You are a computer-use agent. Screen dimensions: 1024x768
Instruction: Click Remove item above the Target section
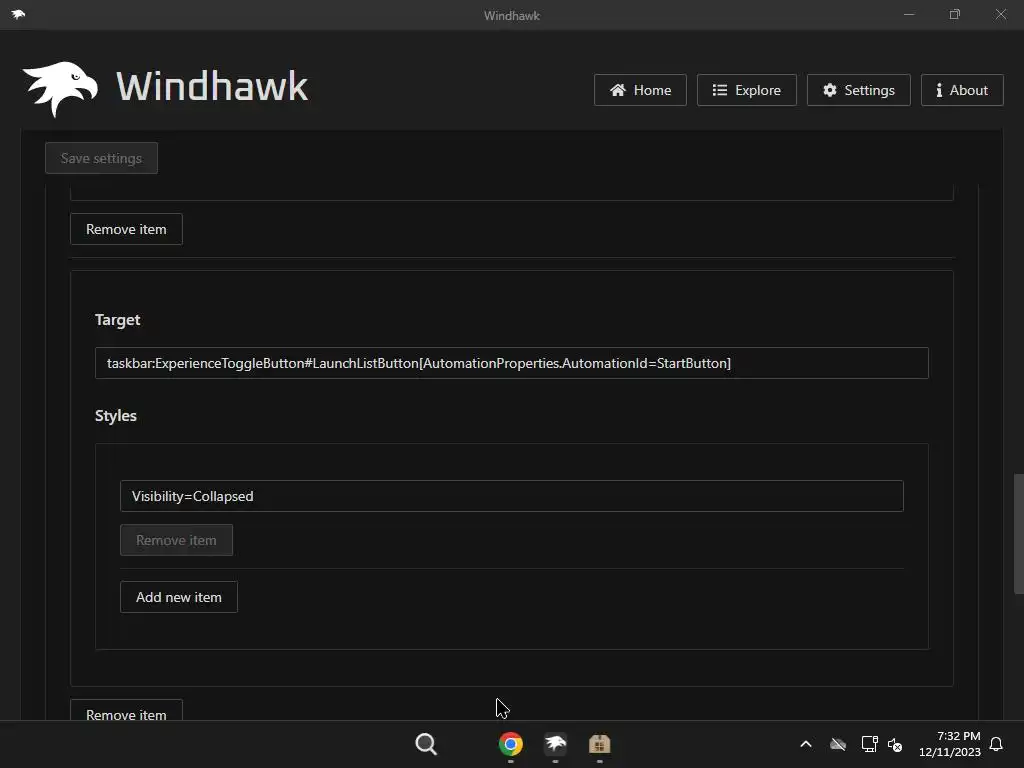(126, 229)
